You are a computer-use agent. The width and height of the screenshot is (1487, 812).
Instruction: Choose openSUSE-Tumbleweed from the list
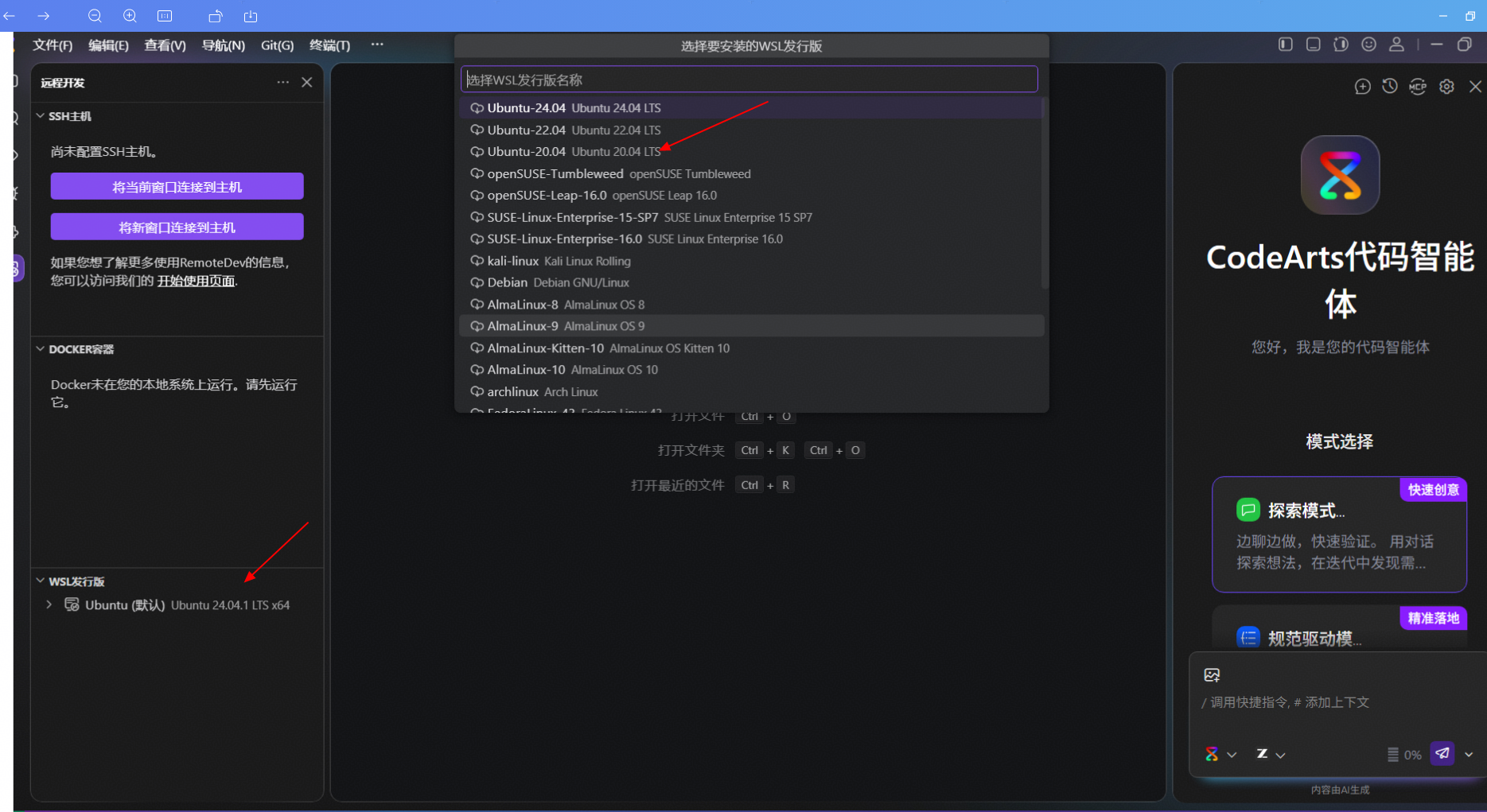(751, 173)
